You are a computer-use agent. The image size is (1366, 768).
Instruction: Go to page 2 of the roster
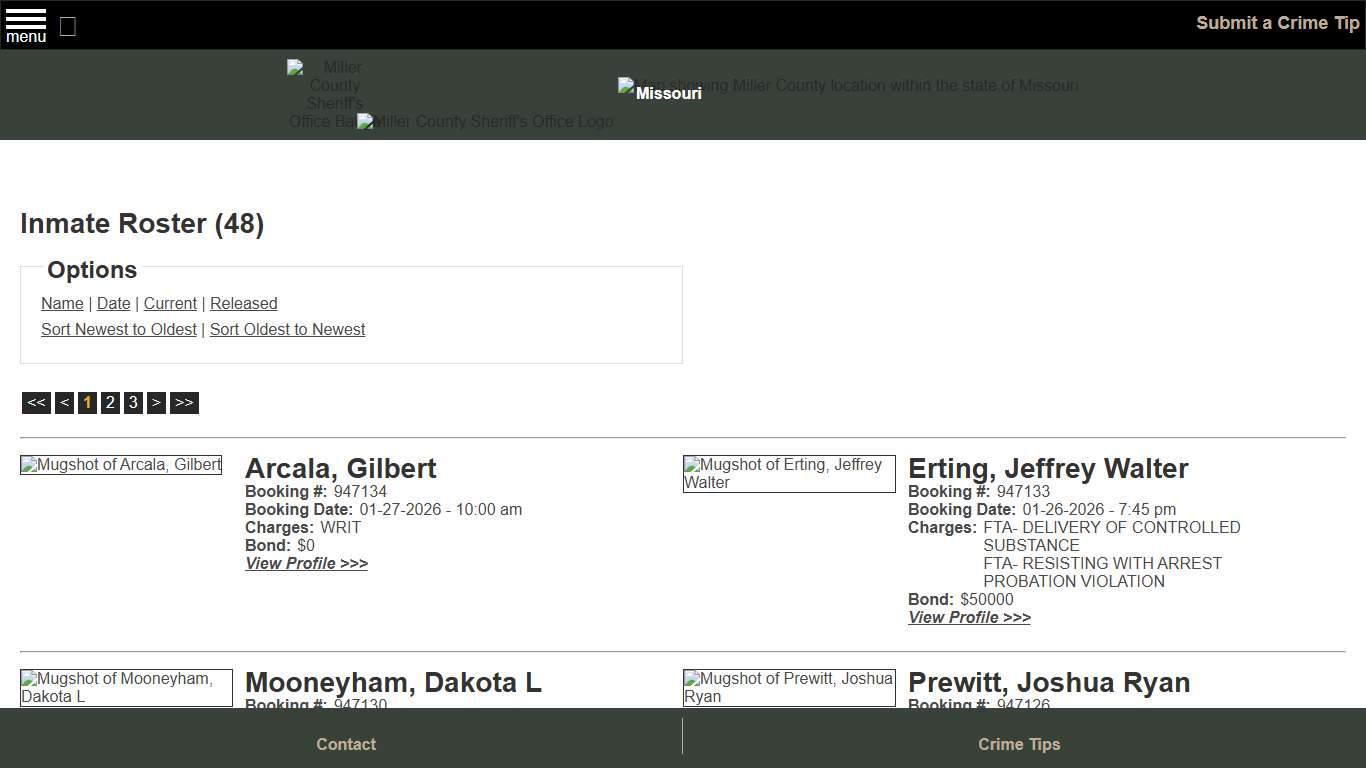(110, 402)
